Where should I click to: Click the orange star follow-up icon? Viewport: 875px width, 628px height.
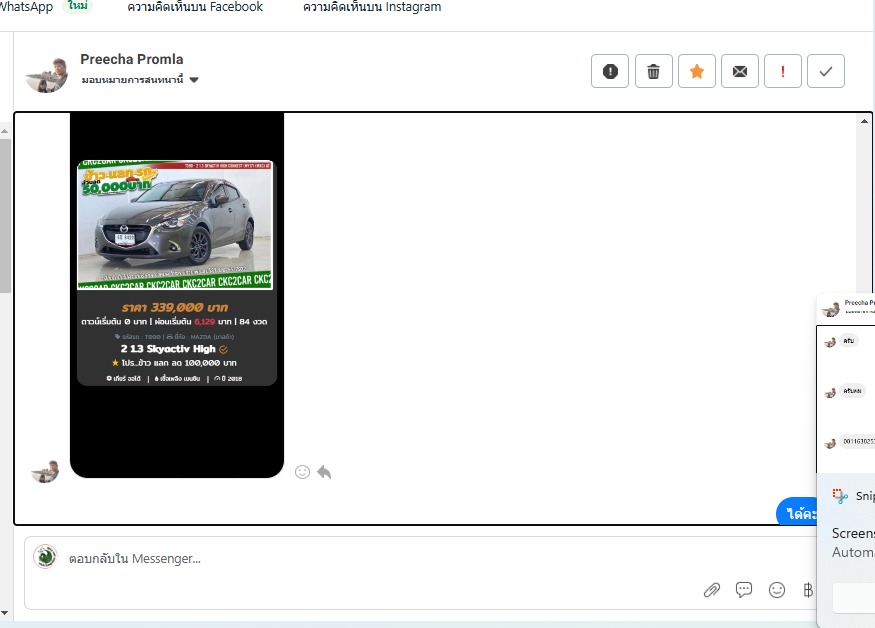coord(697,72)
